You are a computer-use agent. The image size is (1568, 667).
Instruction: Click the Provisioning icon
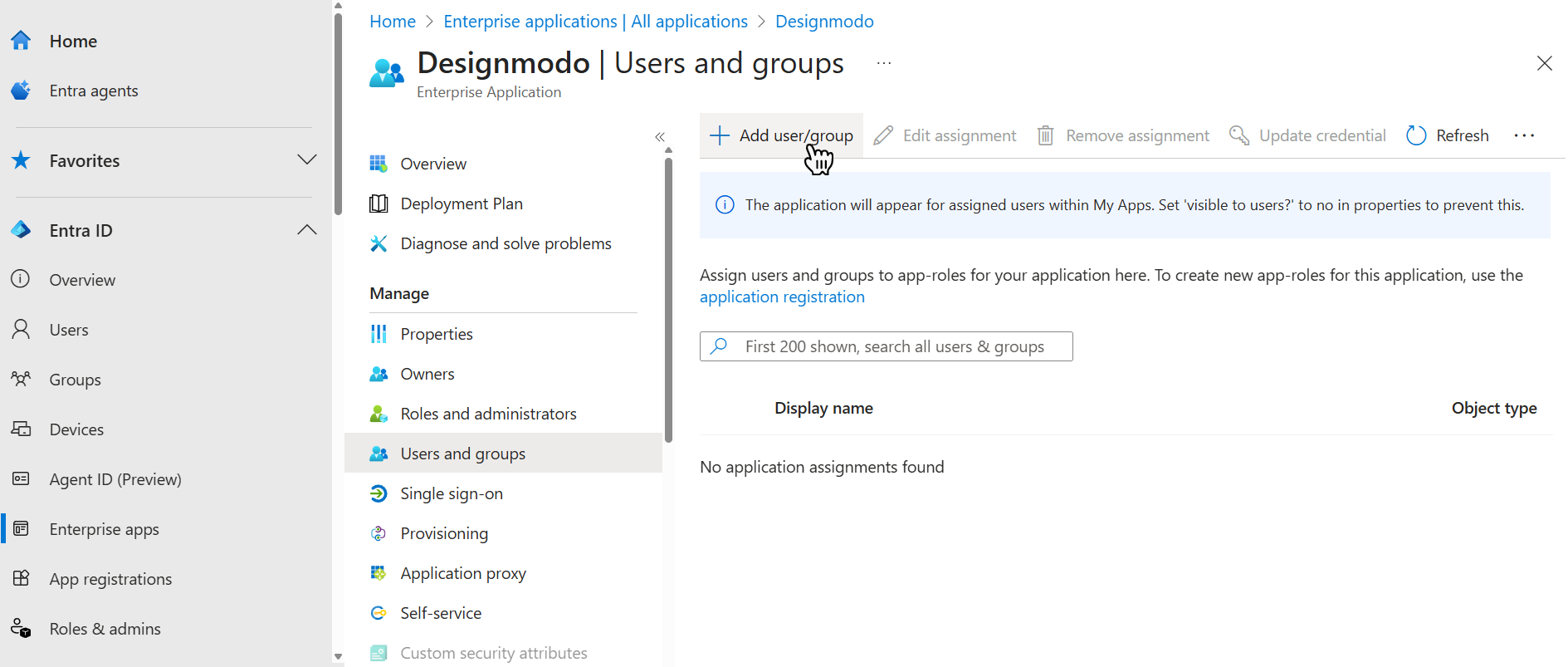pyautogui.click(x=379, y=533)
